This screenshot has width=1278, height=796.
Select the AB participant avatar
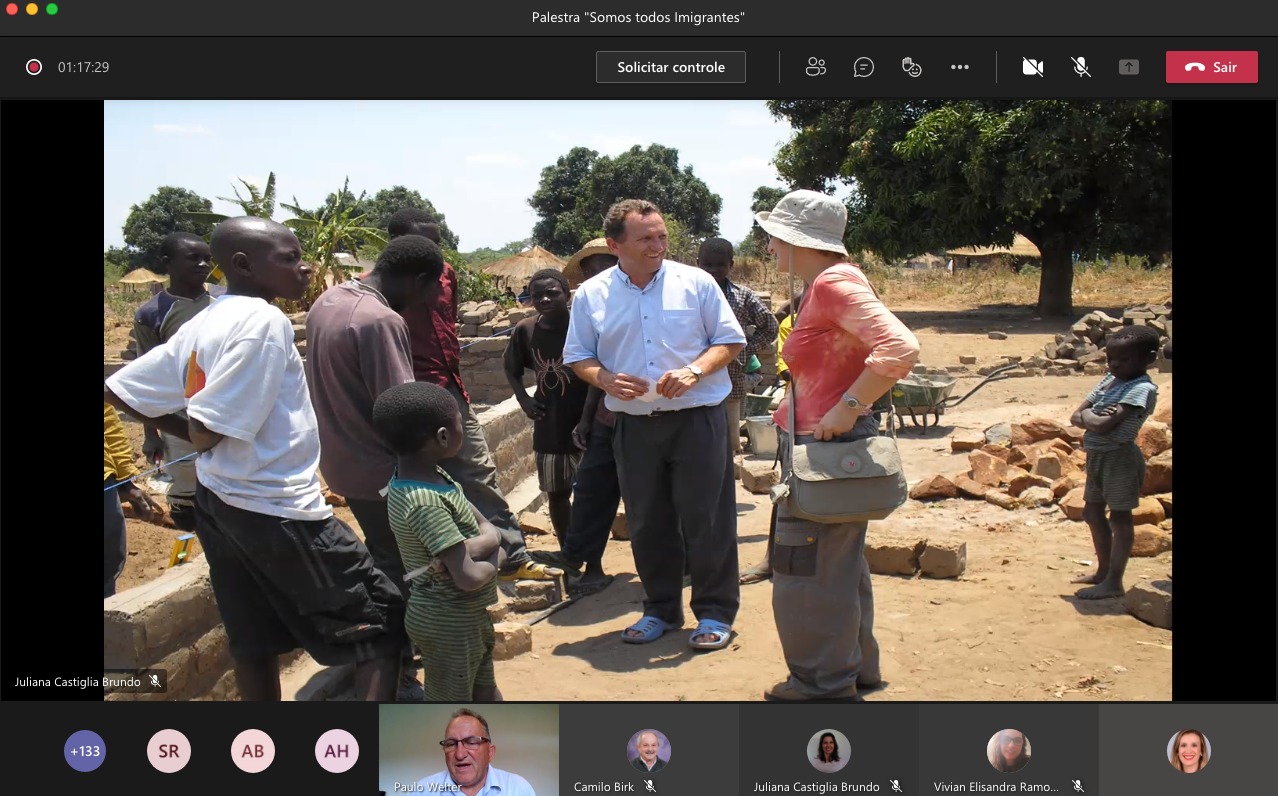[253, 751]
